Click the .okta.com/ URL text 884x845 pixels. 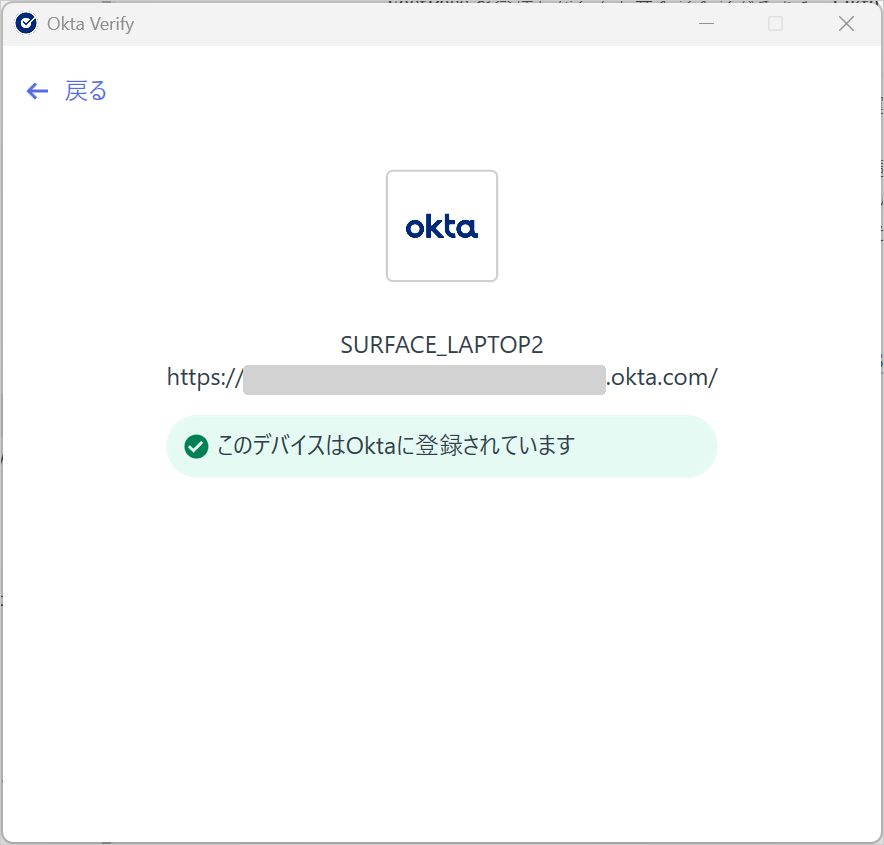[x=661, y=377]
